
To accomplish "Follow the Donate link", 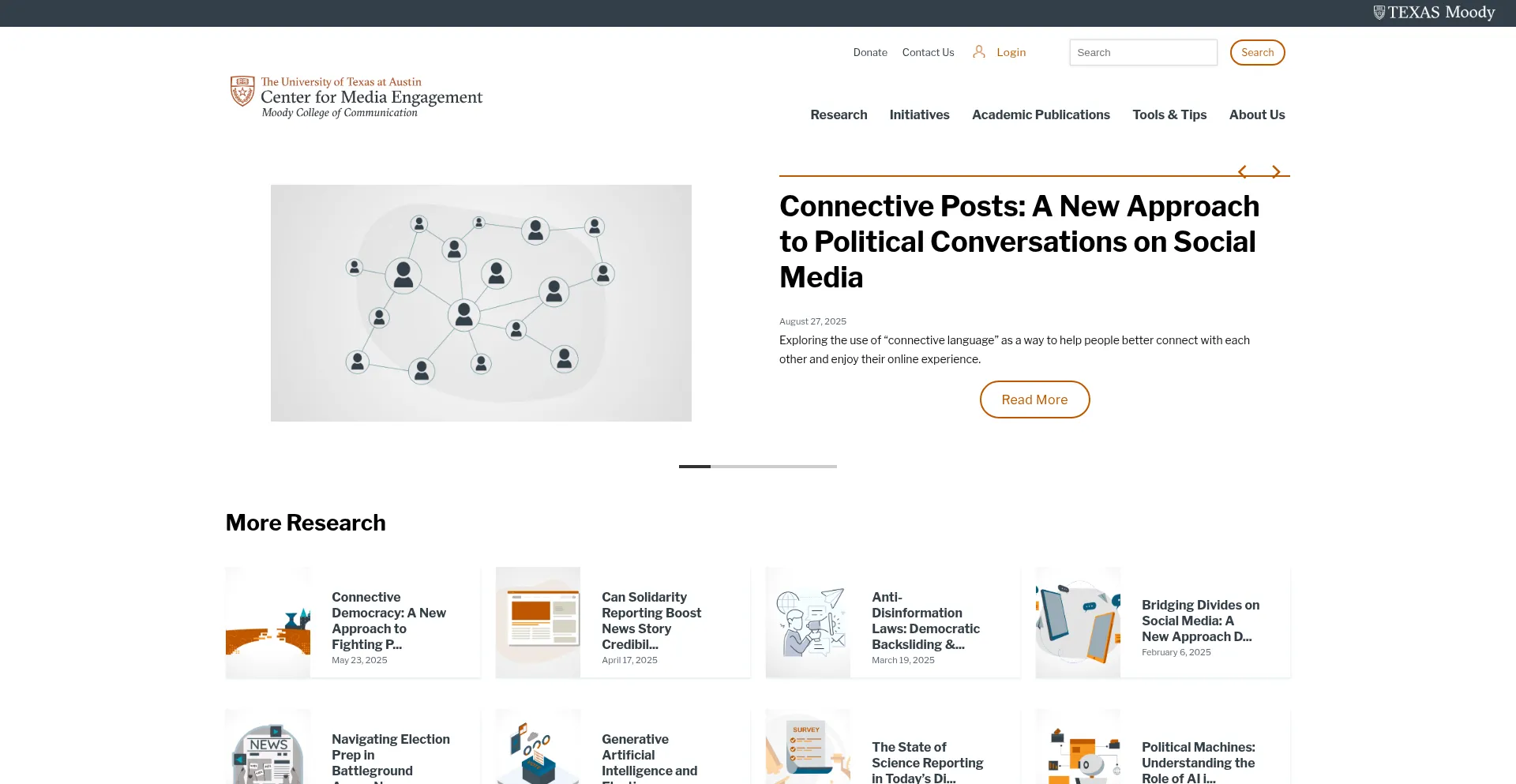I will tap(870, 52).
